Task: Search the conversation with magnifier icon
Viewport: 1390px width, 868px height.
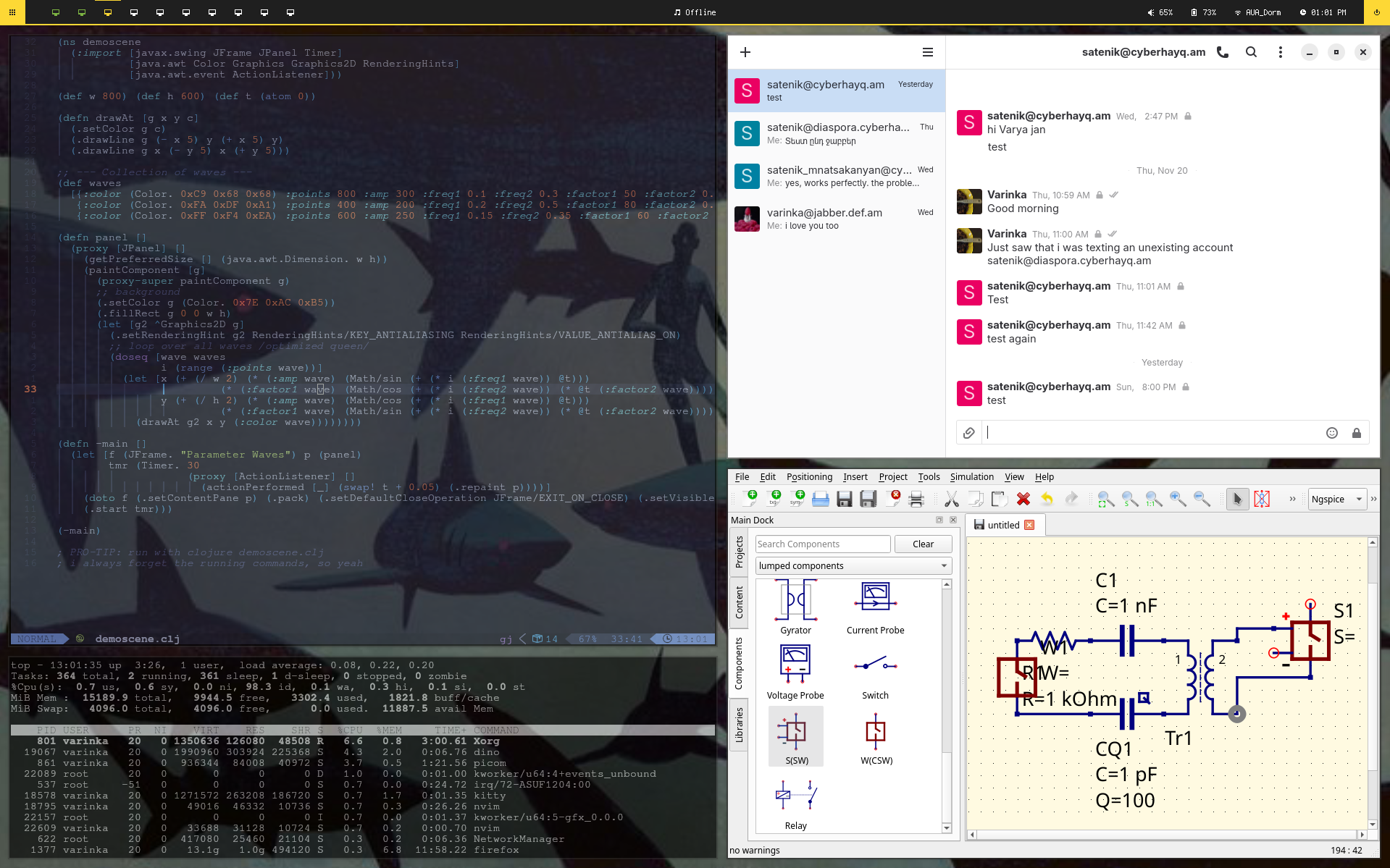Action: 1251,52
